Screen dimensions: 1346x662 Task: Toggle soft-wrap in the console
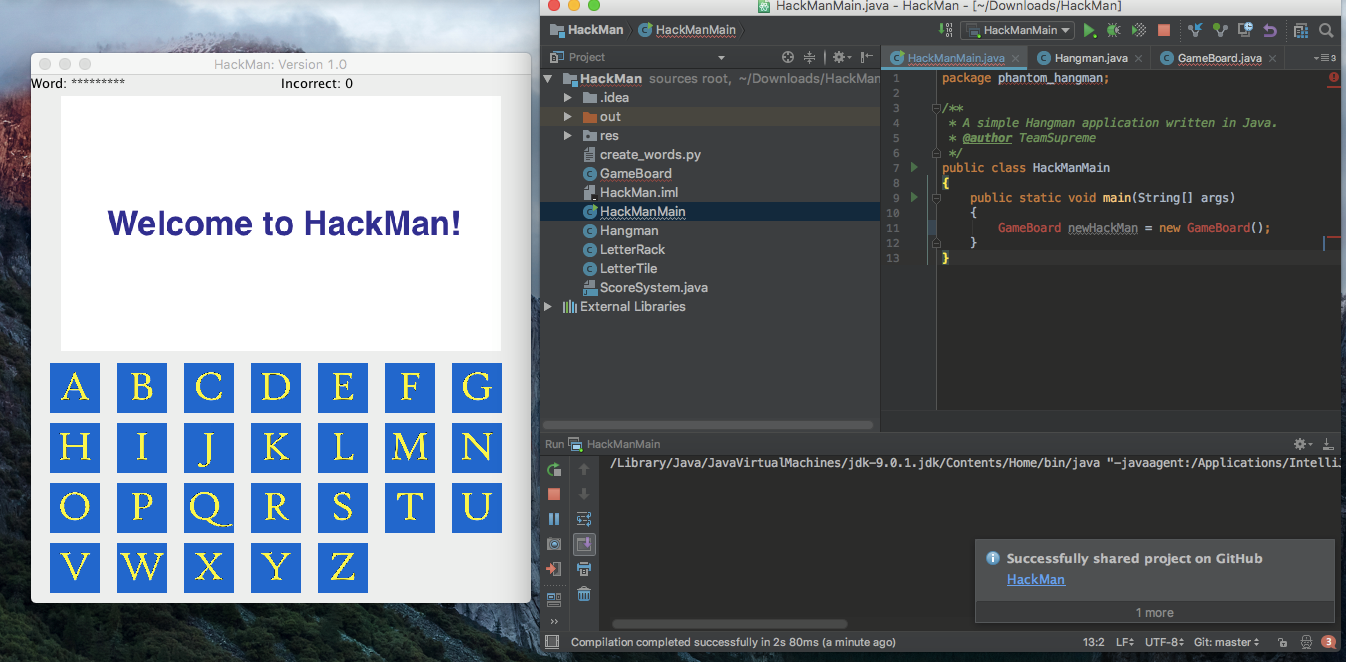pos(584,519)
